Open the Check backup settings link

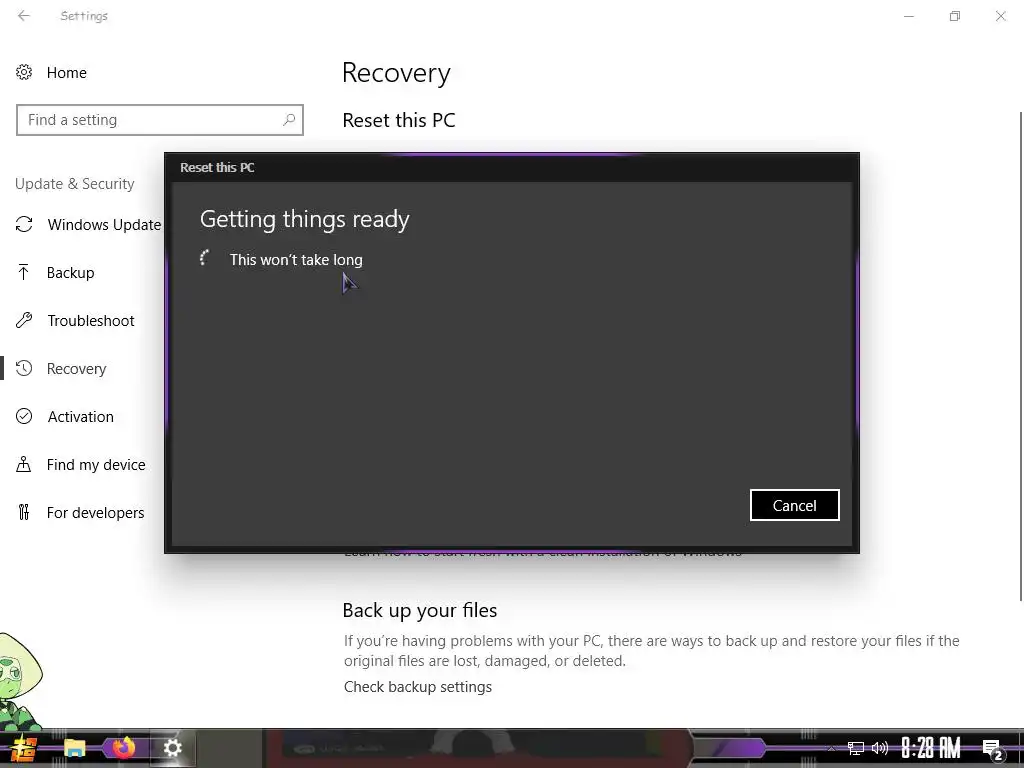pyautogui.click(x=418, y=687)
